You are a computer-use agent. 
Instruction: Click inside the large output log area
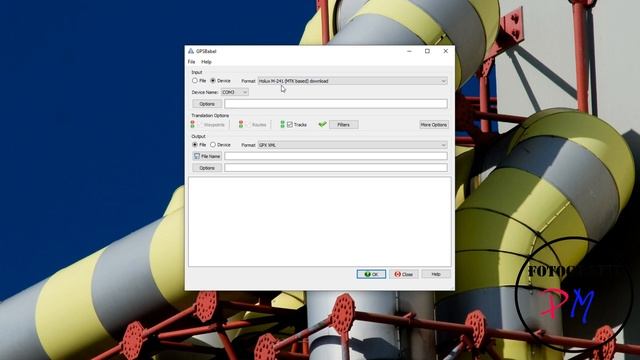coord(320,222)
